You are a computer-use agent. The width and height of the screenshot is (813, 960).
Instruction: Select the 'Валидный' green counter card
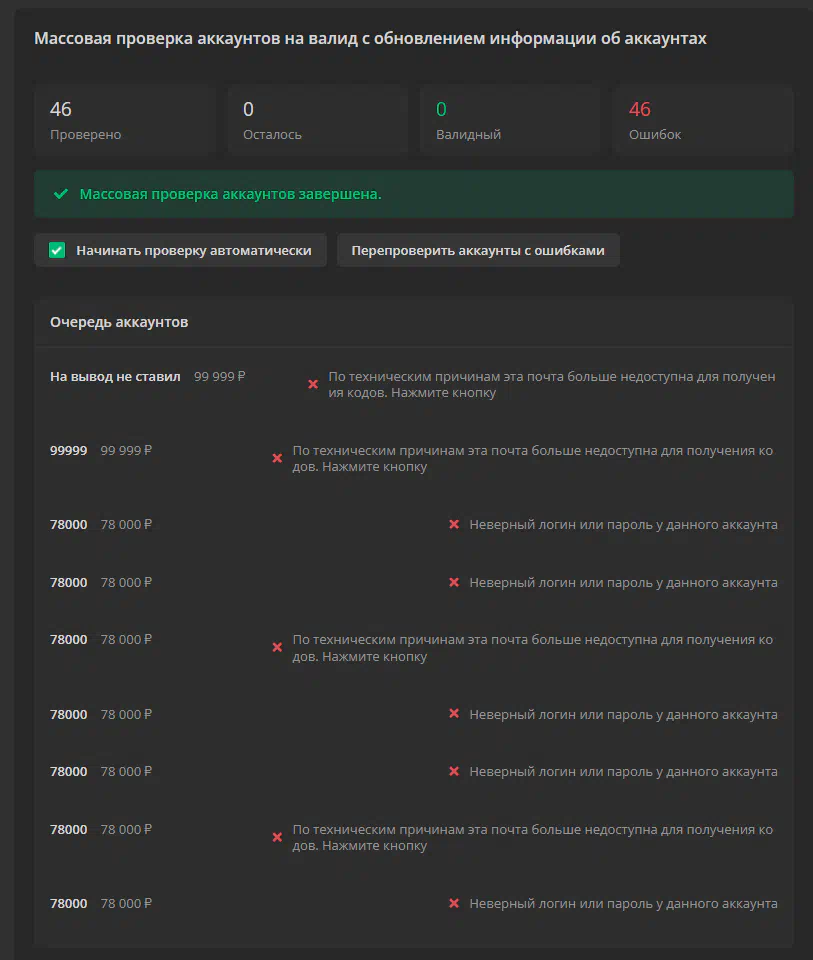[511, 120]
